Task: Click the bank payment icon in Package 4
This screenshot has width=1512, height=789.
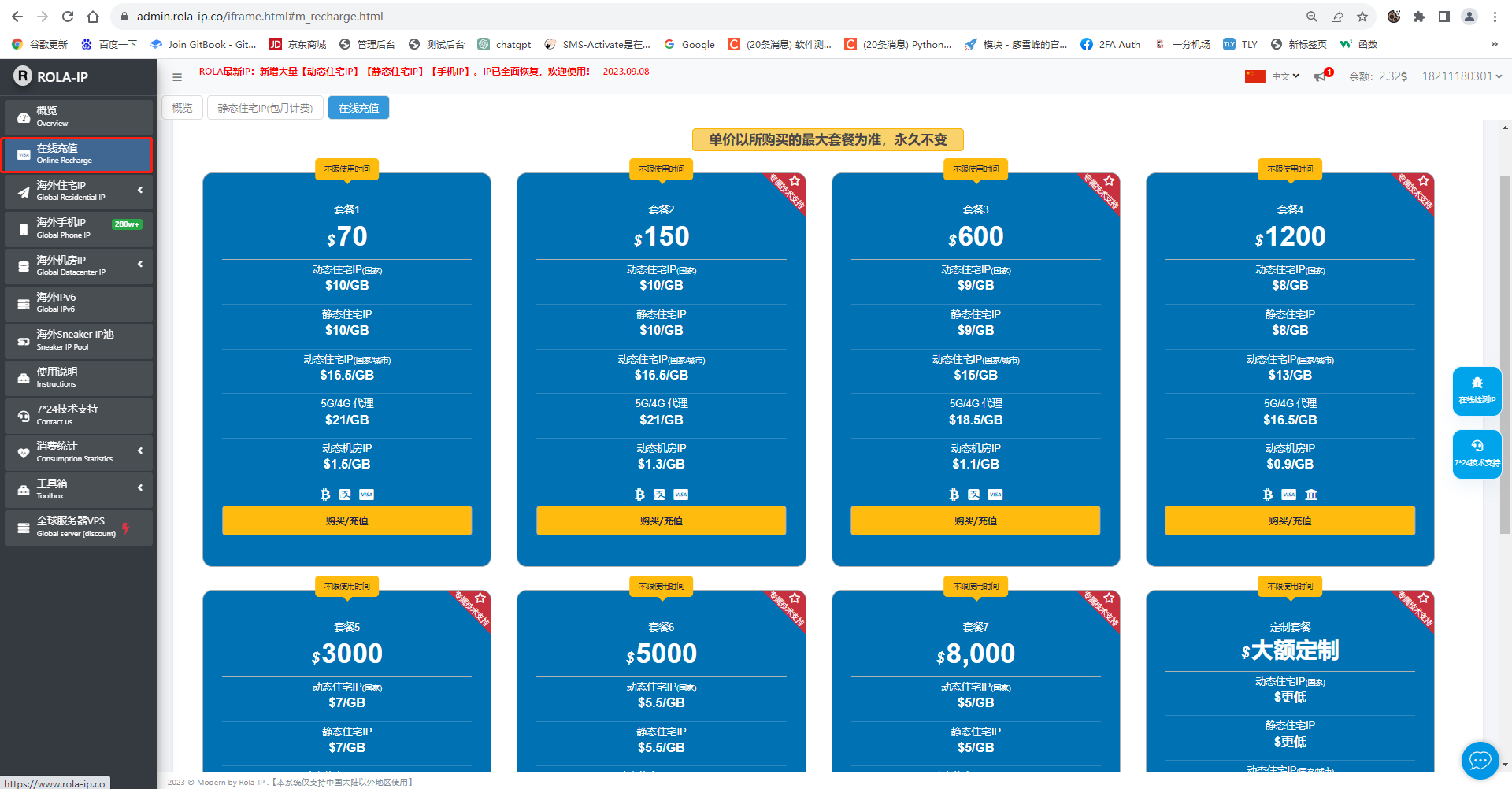Action: pyautogui.click(x=1311, y=495)
